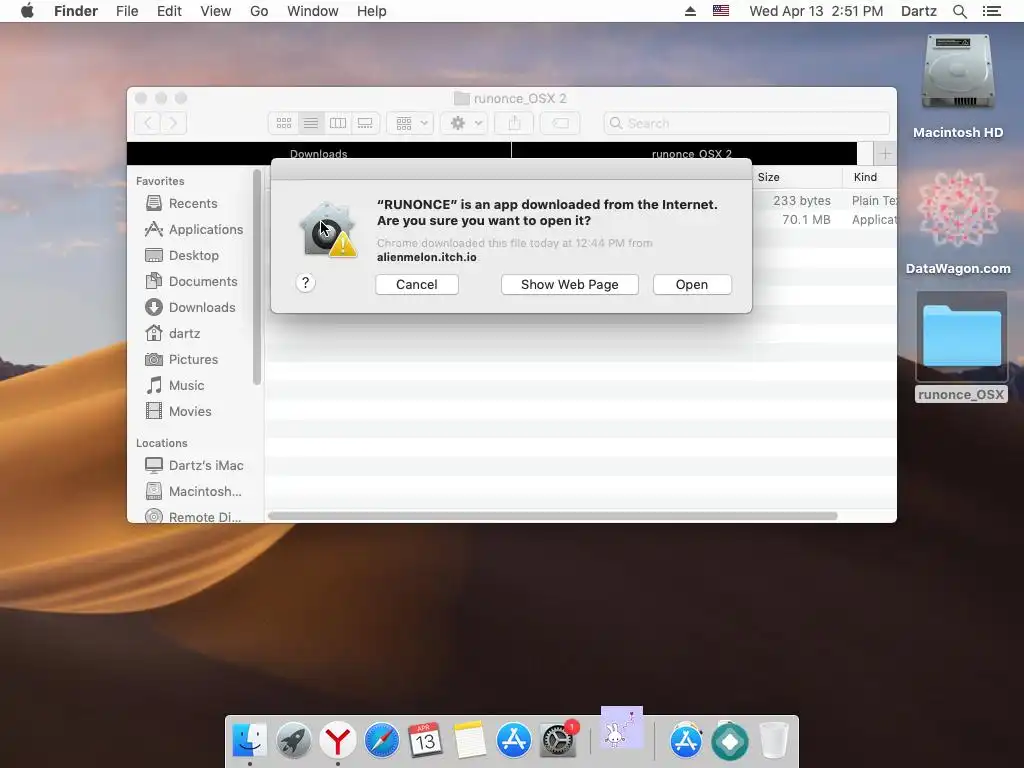The width and height of the screenshot is (1024, 768).
Task: Click the horizontal scrollbar in Finder
Action: click(552, 516)
